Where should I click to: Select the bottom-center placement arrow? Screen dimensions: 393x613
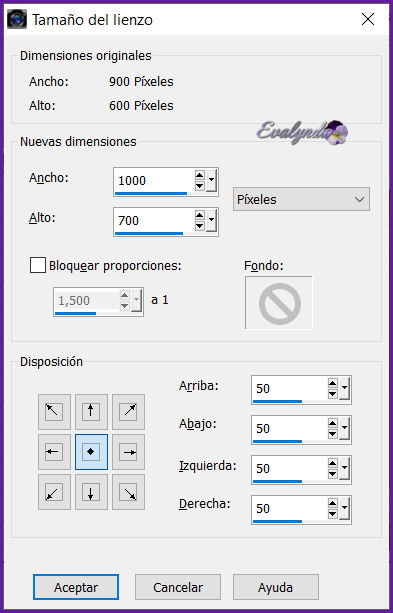(91, 492)
